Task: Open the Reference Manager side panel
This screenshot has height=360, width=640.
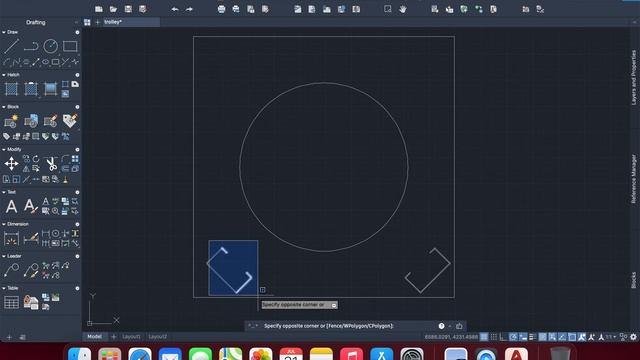Action: (633, 178)
